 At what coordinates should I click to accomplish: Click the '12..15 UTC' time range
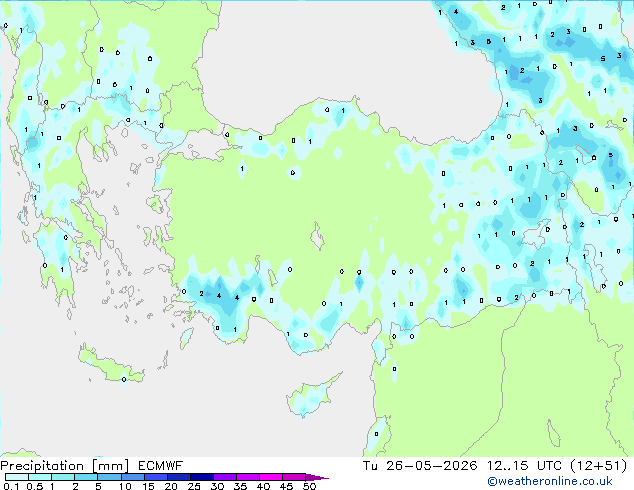pyautogui.click(x=524, y=466)
